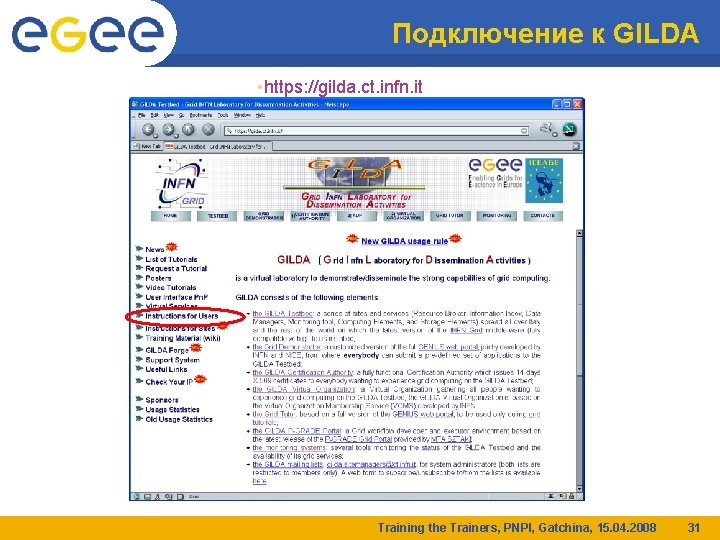Open the File menu
The height and width of the screenshot is (540, 720).
(142, 115)
